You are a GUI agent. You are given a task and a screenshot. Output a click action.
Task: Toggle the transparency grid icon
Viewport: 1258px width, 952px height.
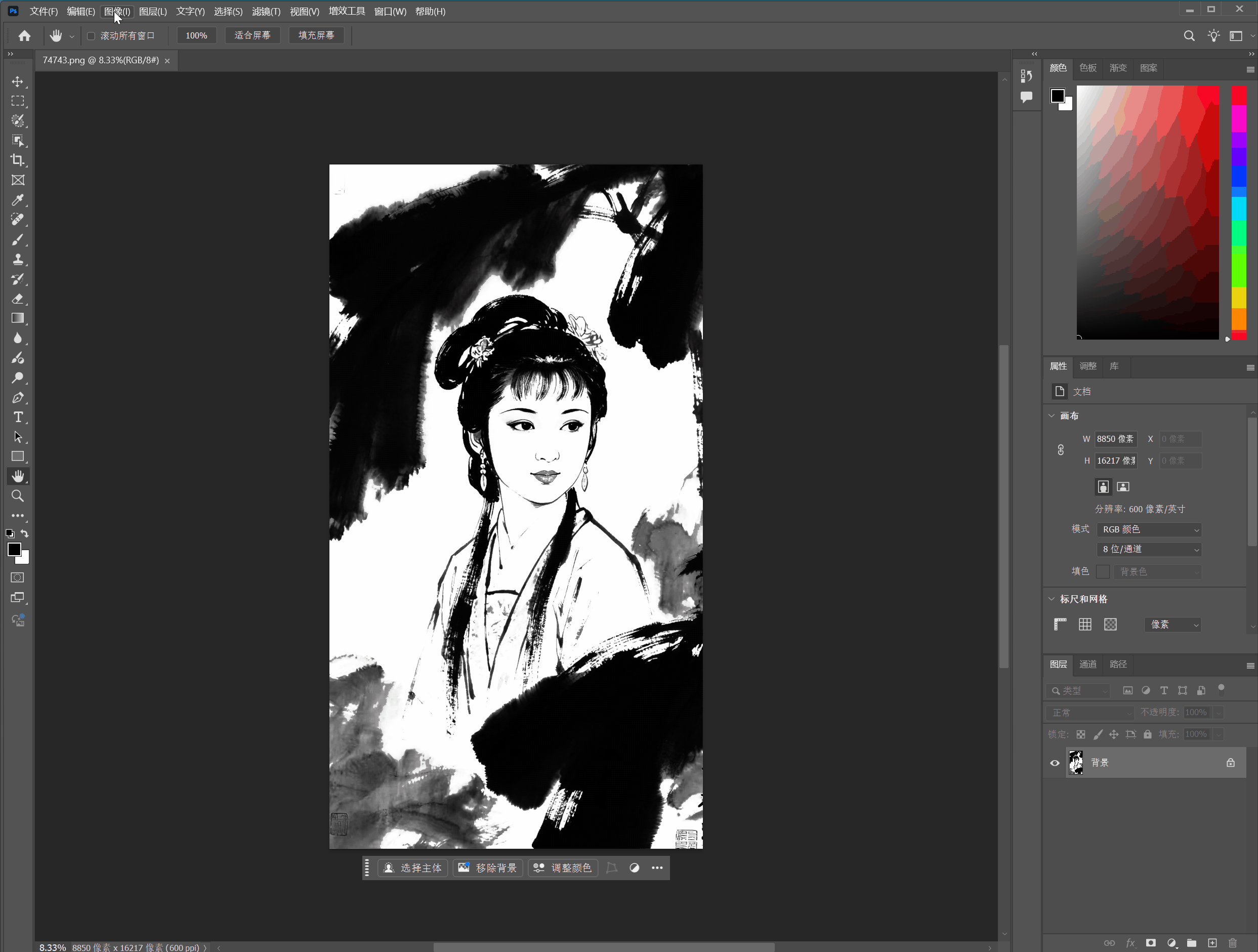click(1110, 625)
